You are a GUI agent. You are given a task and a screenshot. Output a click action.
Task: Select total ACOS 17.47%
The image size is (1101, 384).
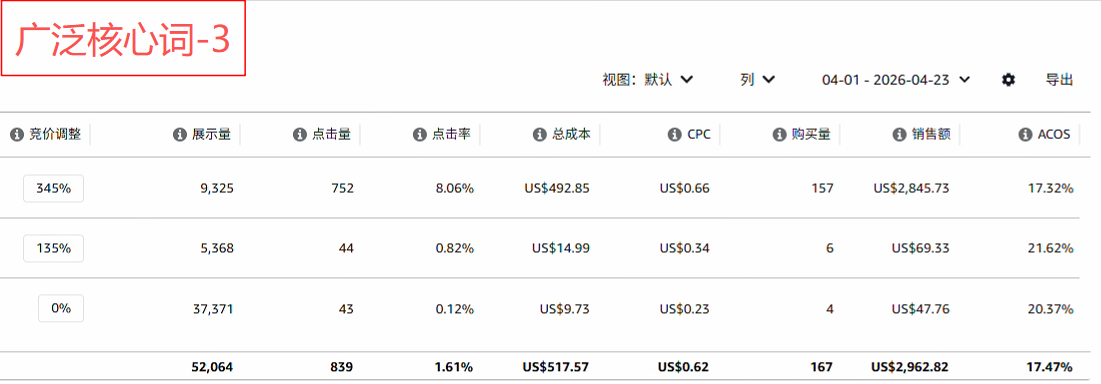pyautogui.click(x=1049, y=366)
